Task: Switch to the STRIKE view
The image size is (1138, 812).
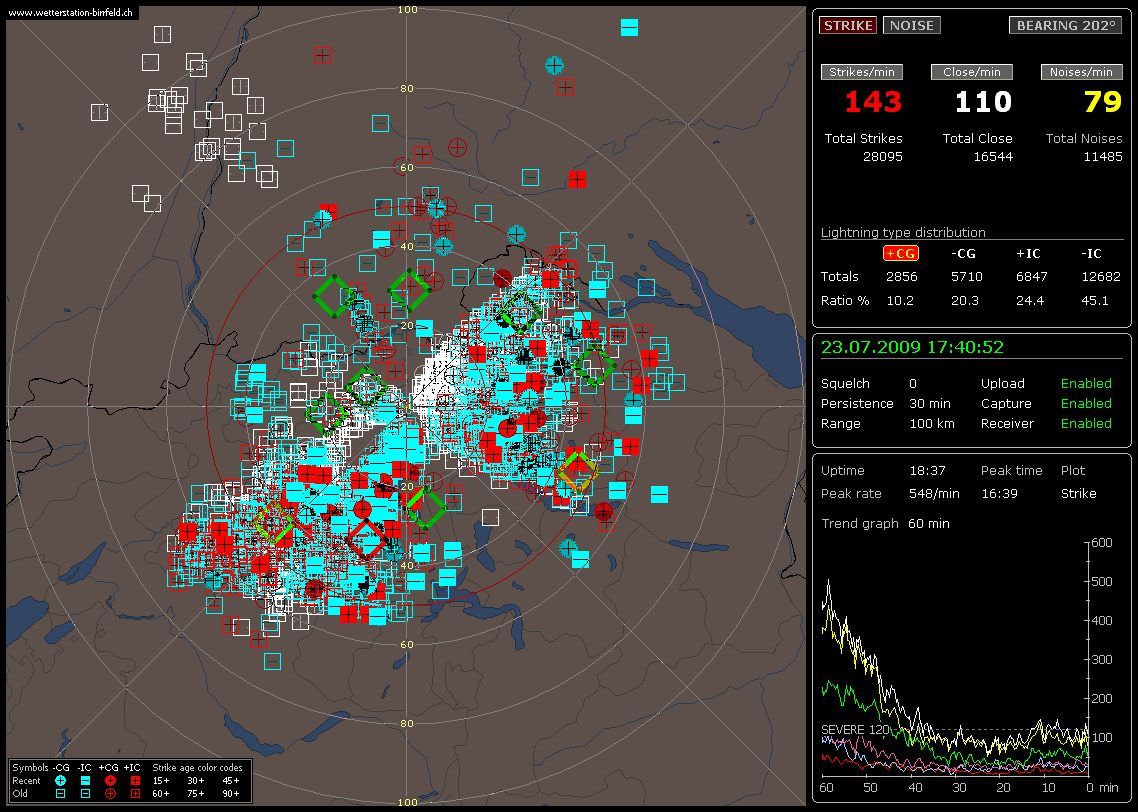Action: tap(847, 25)
